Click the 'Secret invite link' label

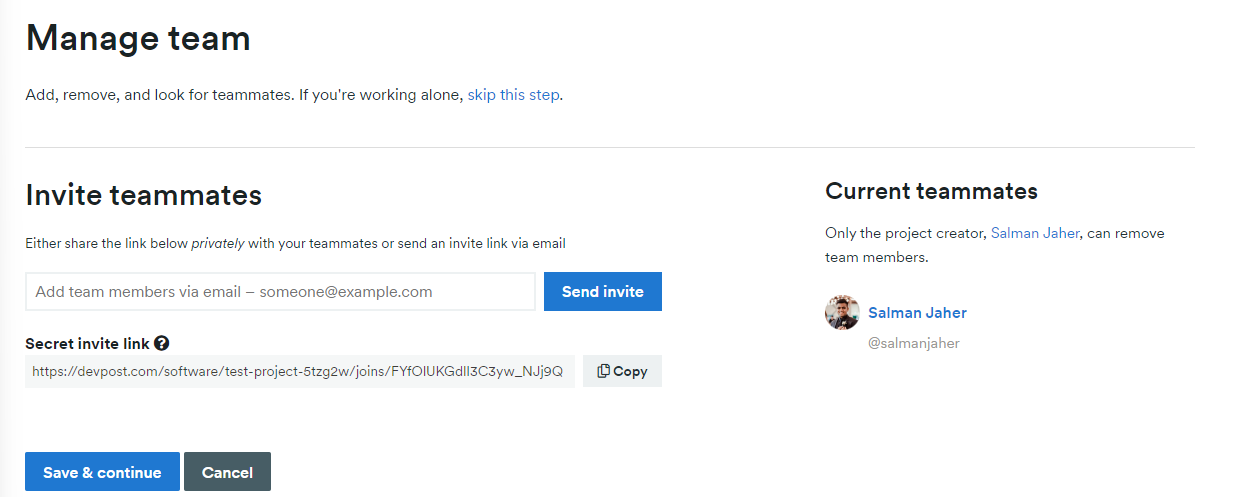[x=87, y=343]
